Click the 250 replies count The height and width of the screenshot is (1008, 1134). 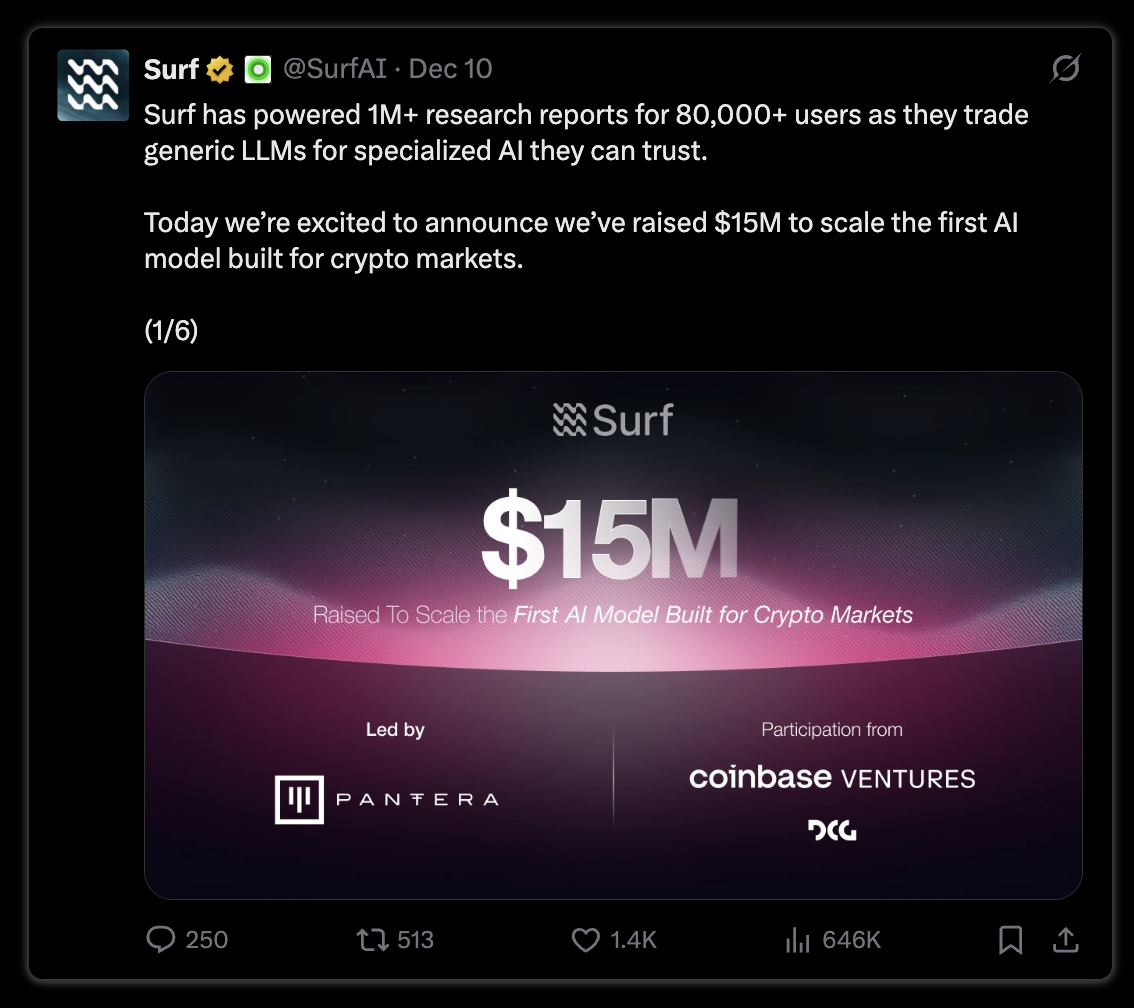(207, 939)
